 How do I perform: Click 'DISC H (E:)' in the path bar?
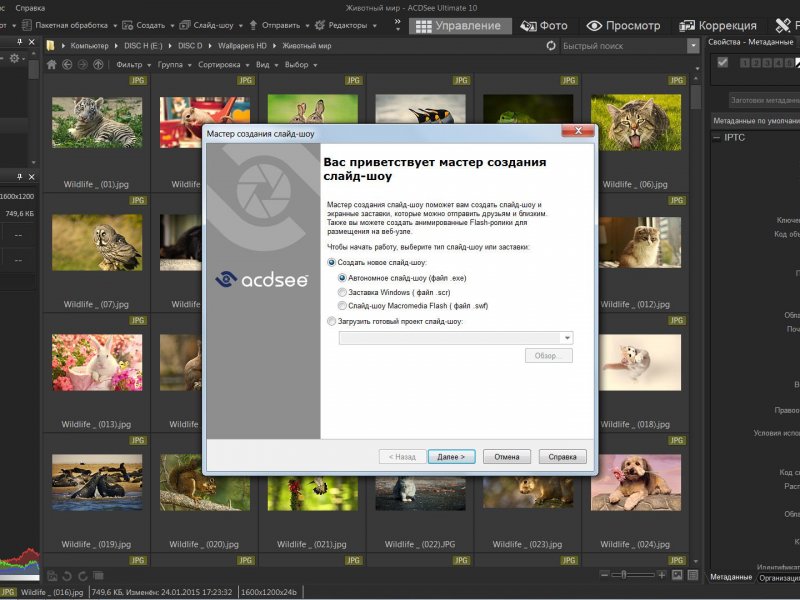143,46
